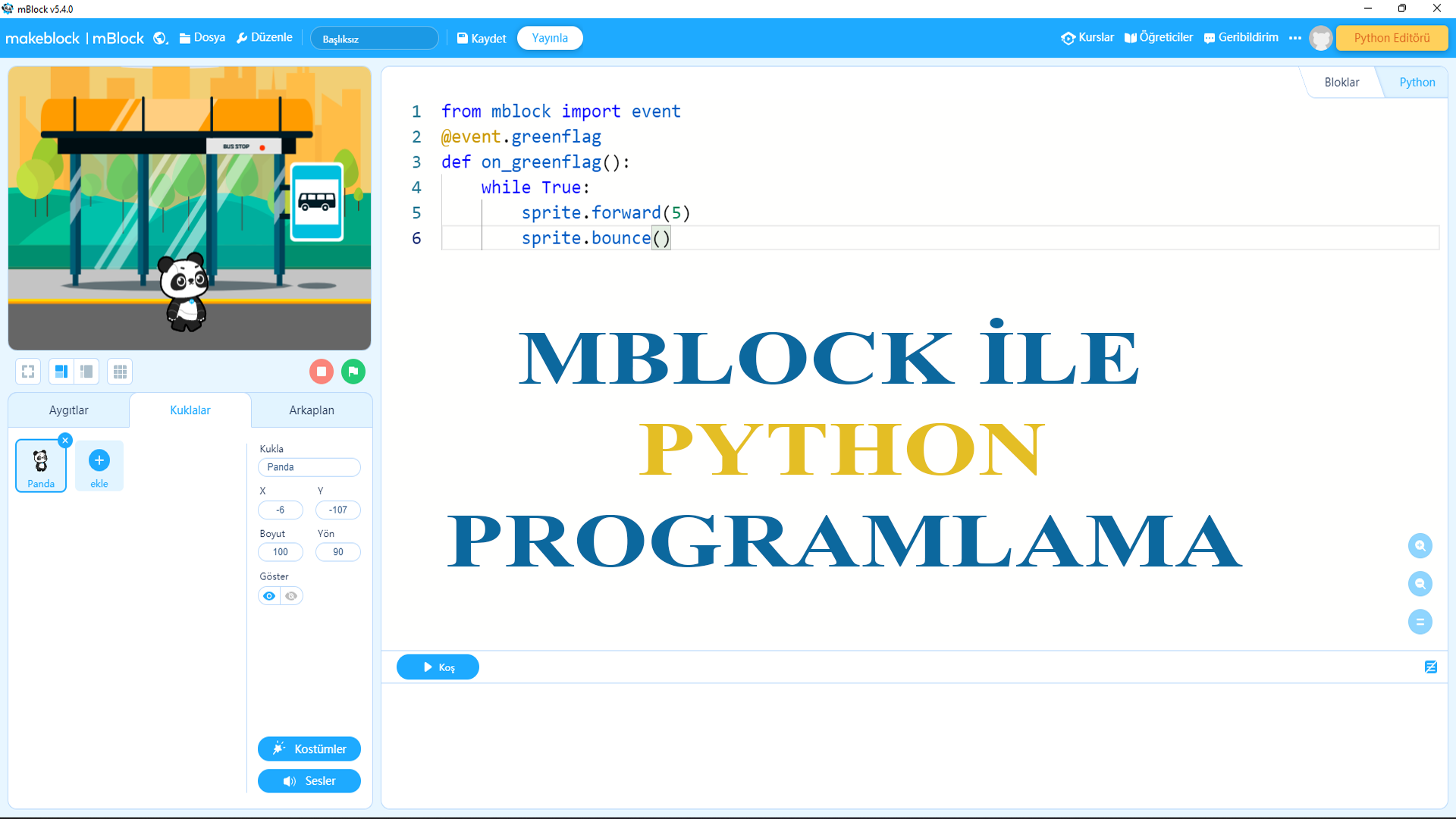Show the Panda sprite with eye toggle
1456x819 pixels.
(x=269, y=596)
